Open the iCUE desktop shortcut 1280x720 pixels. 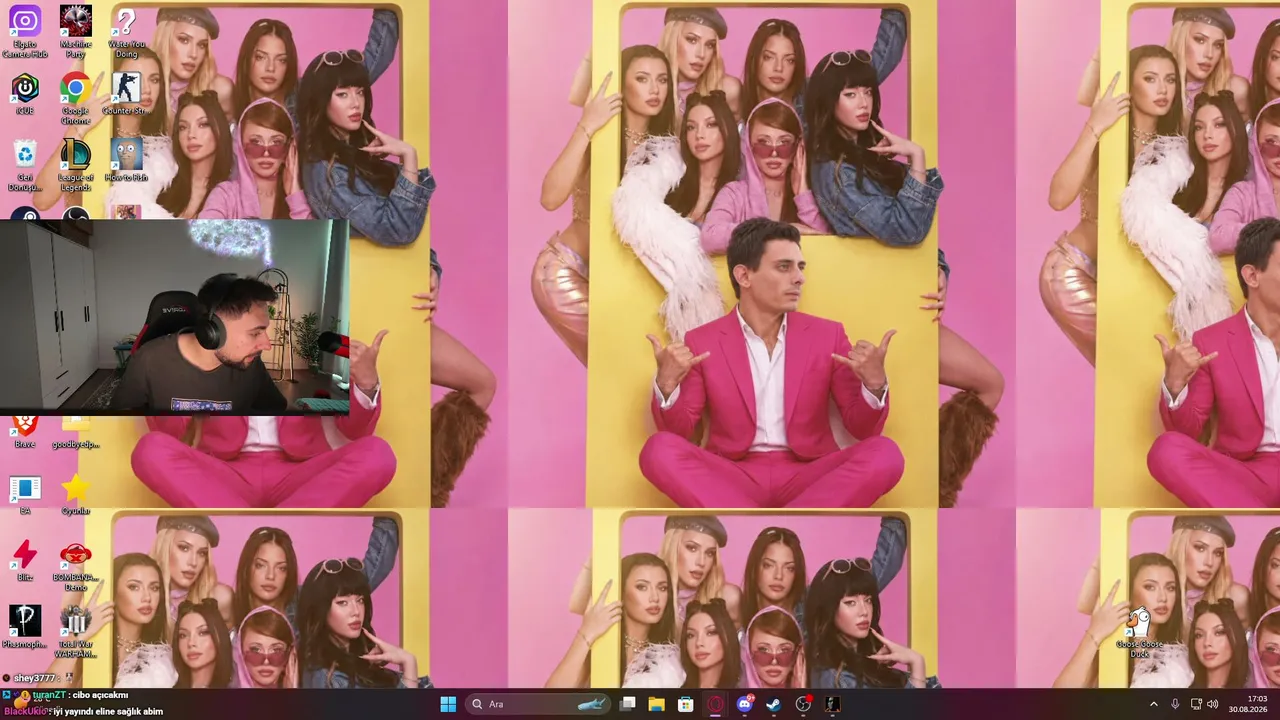[25, 93]
